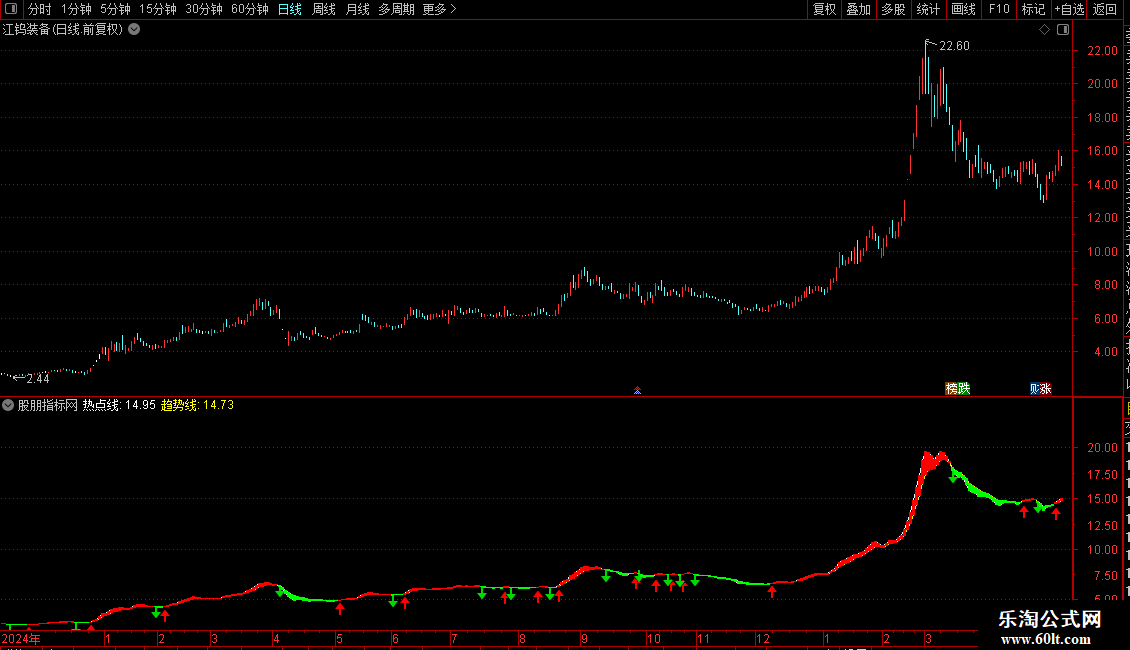1130x650 pixels.
Task: Open the 复权 adjustment options
Action: click(x=824, y=9)
